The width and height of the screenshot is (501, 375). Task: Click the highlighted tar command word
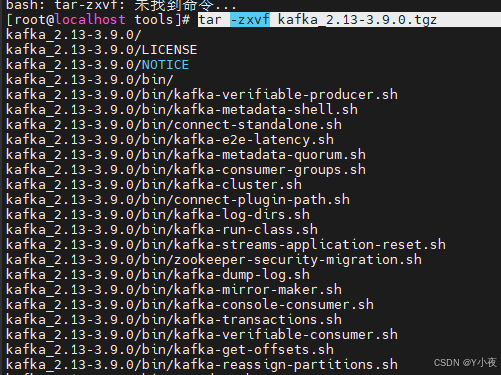(x=210, y=20)
